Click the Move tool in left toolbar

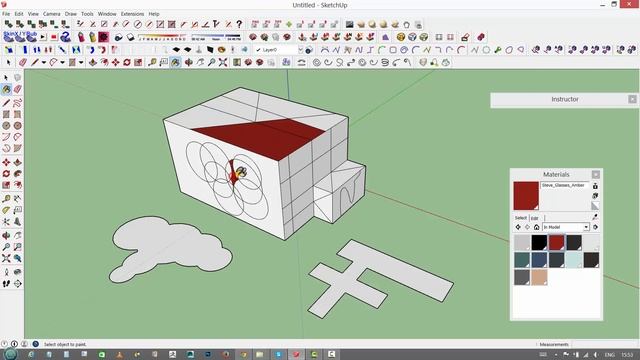click(x=6, y=162)
